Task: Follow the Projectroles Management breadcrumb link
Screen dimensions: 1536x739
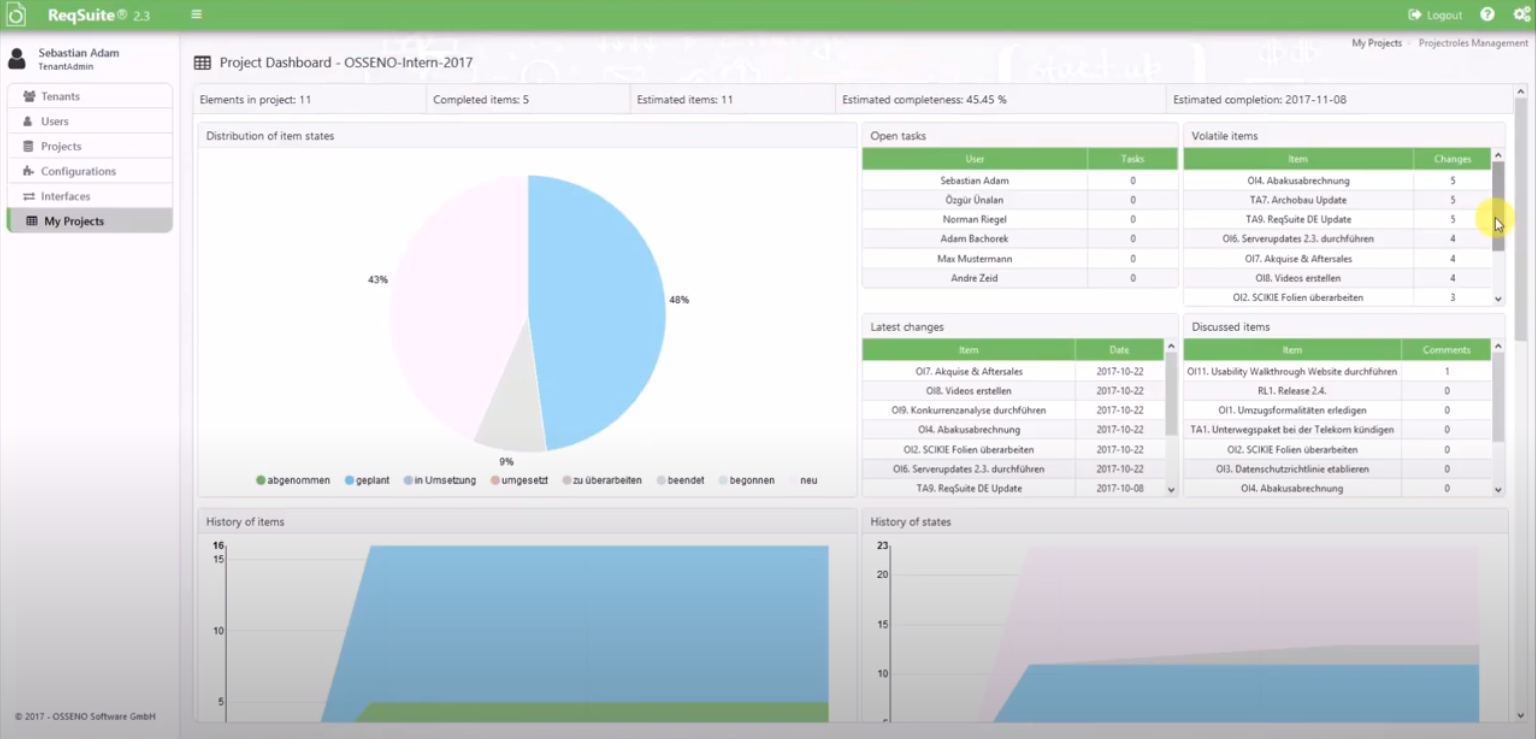Action: pyautogui.click(x=1473, y=43)
